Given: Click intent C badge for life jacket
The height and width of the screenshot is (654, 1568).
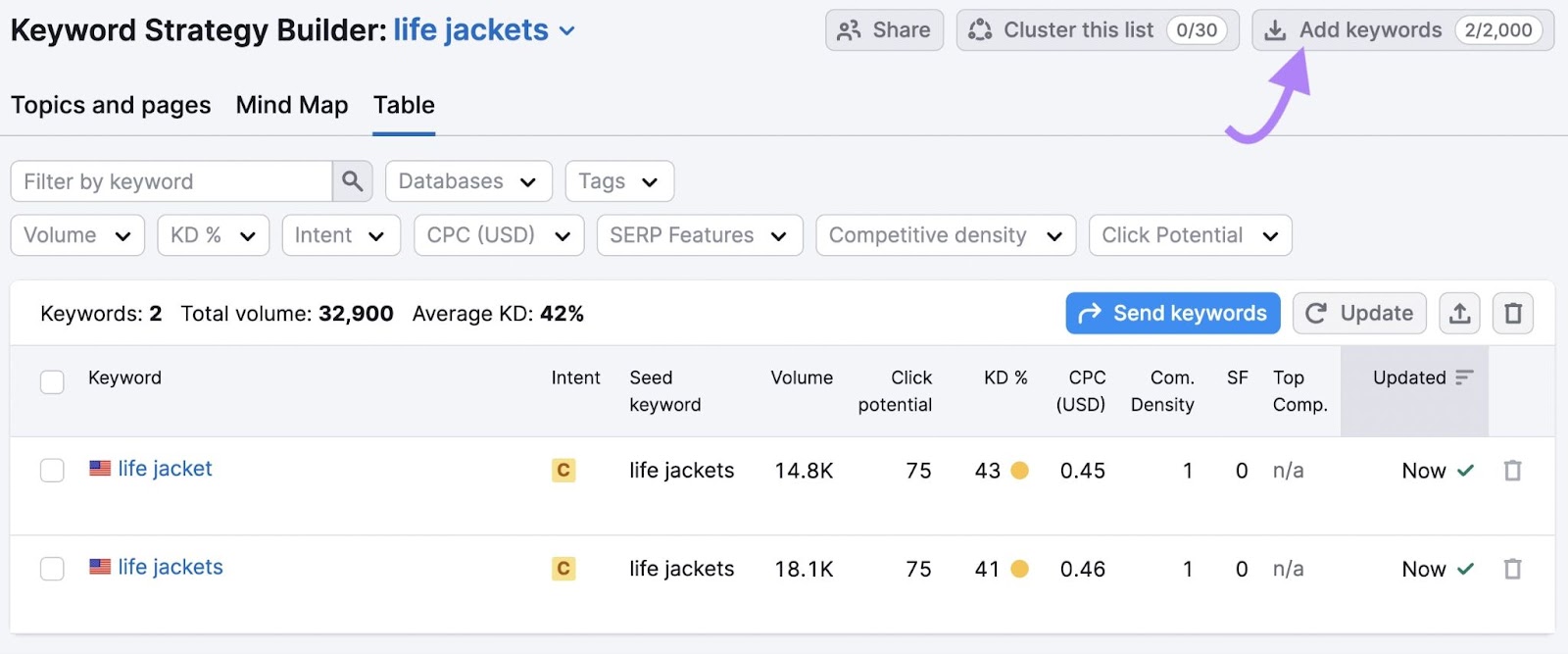Looking at the screenshot, I should point(563,471).
